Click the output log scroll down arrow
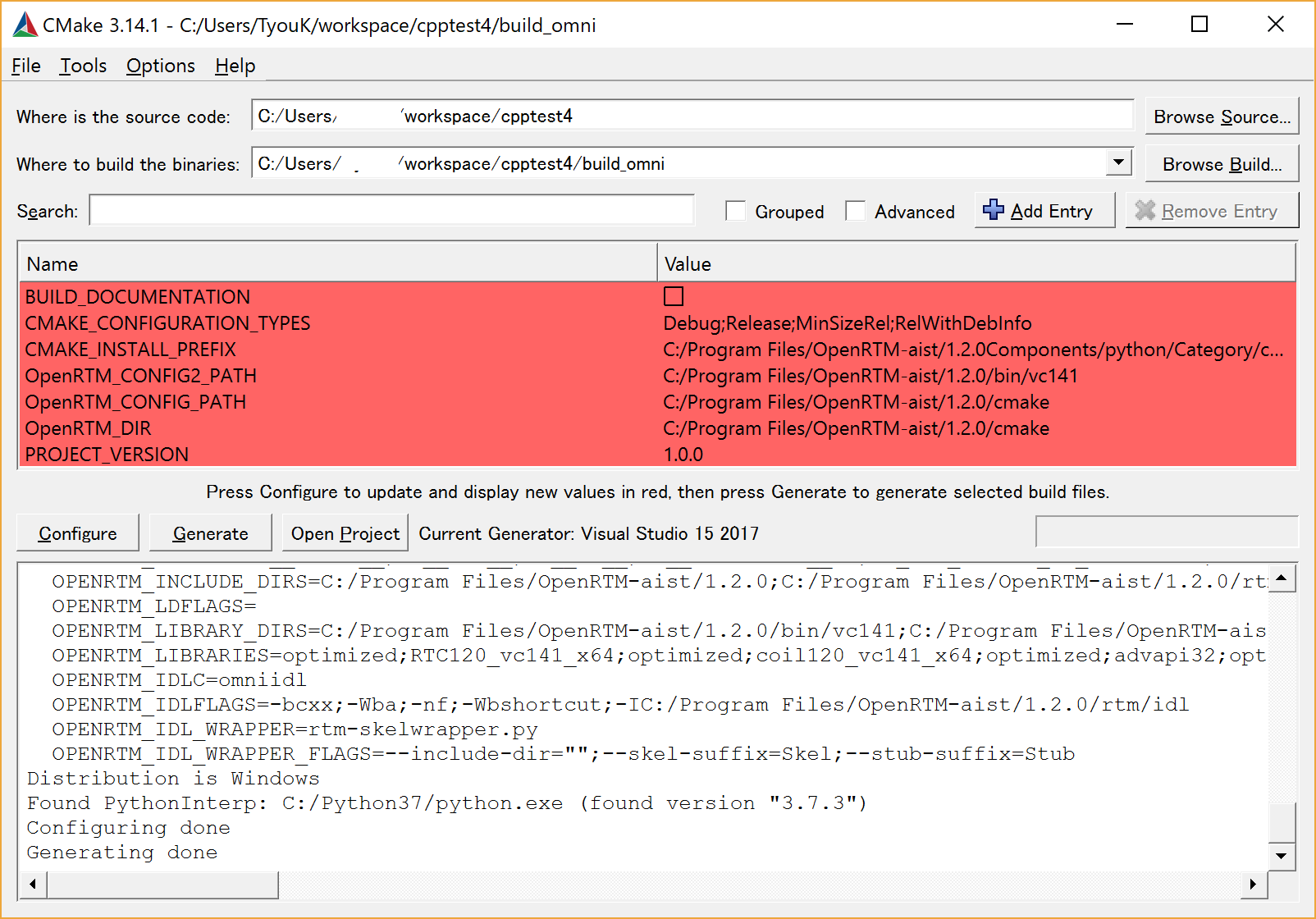 (x=1282, y=856)
